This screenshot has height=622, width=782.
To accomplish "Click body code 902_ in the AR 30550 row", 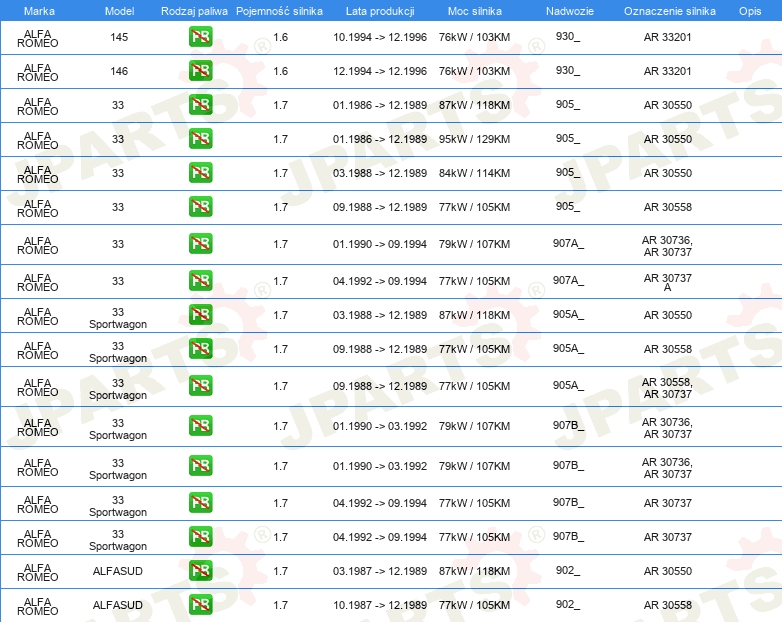I will 568,570.
